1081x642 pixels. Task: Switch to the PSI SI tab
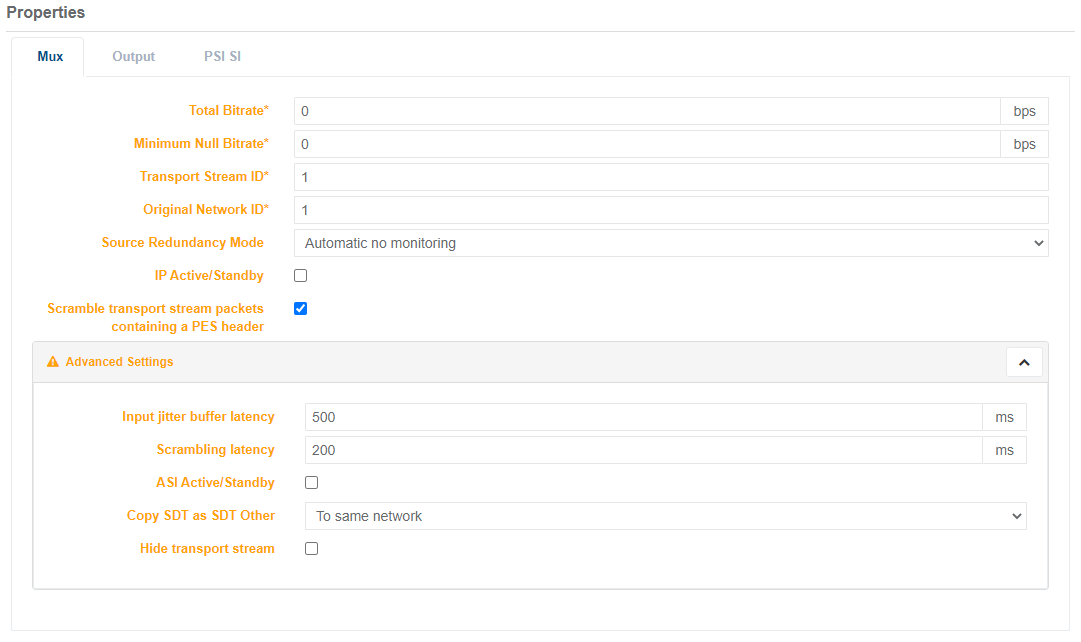pyautogui.click(x=222, y=57)
